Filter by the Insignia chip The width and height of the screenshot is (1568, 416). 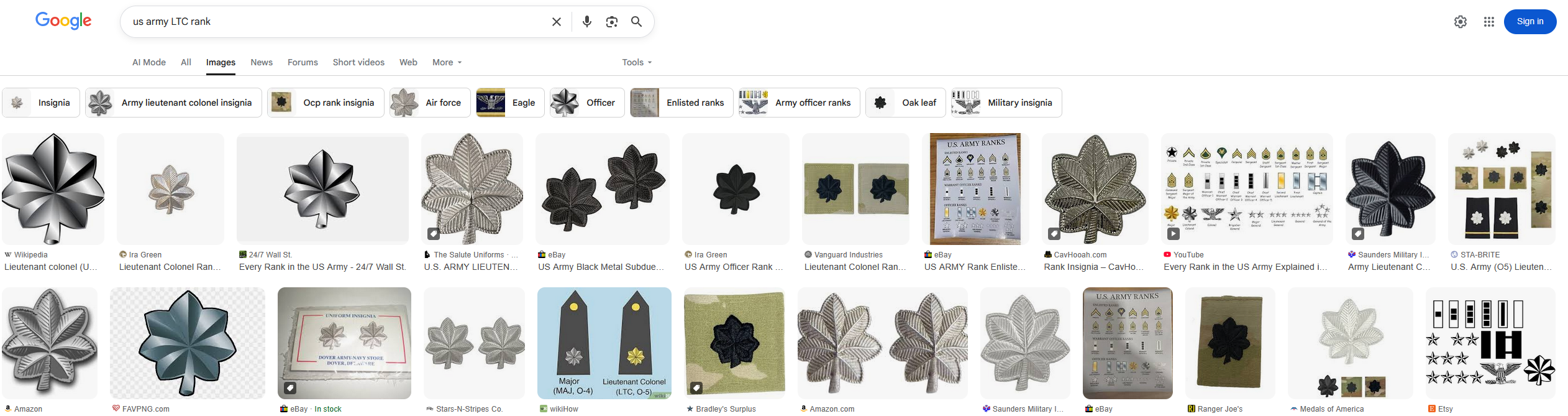(x=41, y=103)
